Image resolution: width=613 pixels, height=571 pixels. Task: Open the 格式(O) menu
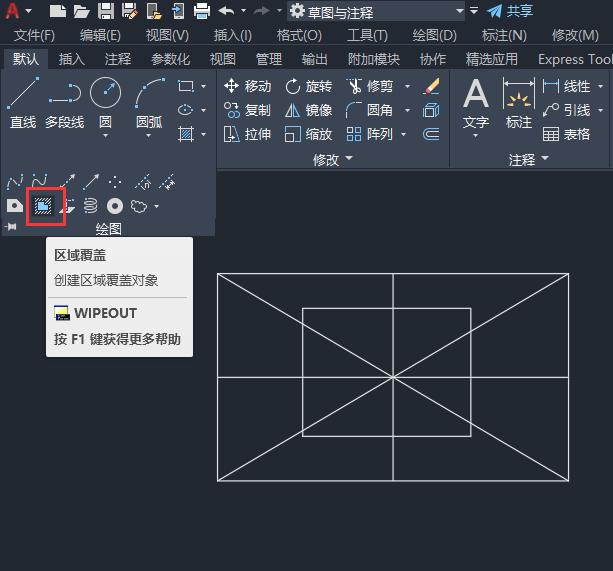point(299,36)
